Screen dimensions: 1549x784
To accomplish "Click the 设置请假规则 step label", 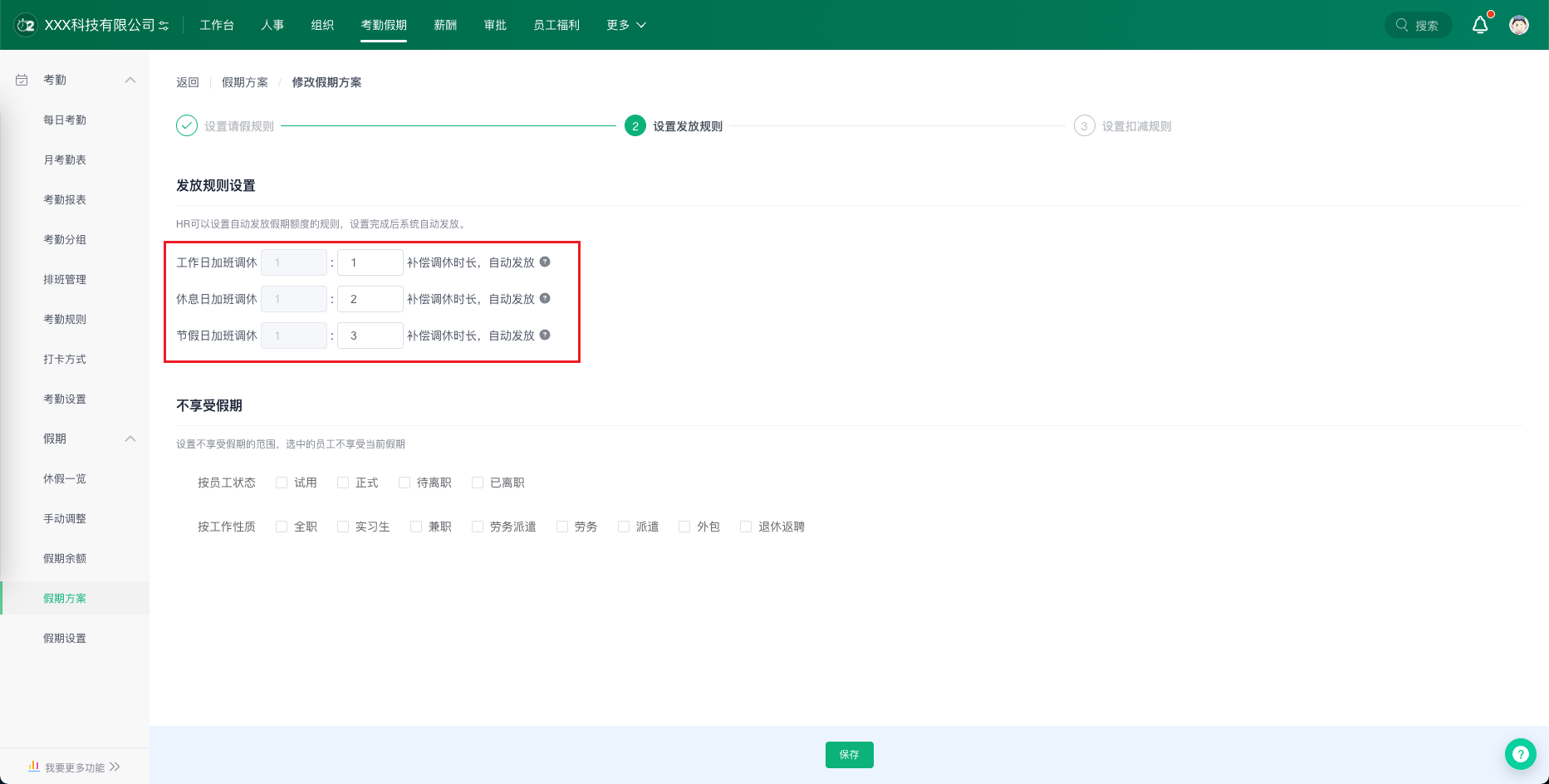I will click(x=239, y=126).
